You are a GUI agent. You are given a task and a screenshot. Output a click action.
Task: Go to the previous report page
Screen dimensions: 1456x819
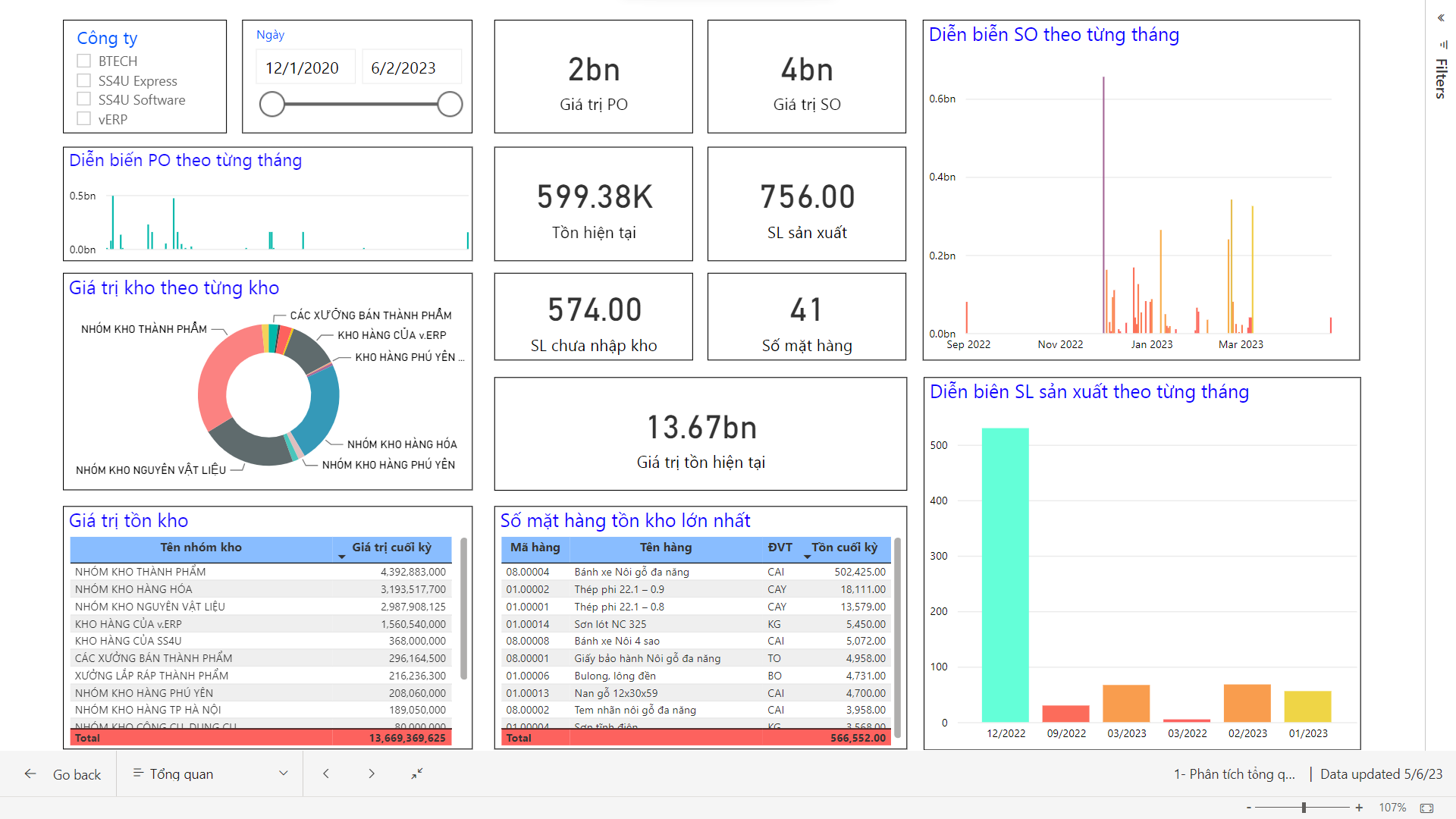[326, 773]
